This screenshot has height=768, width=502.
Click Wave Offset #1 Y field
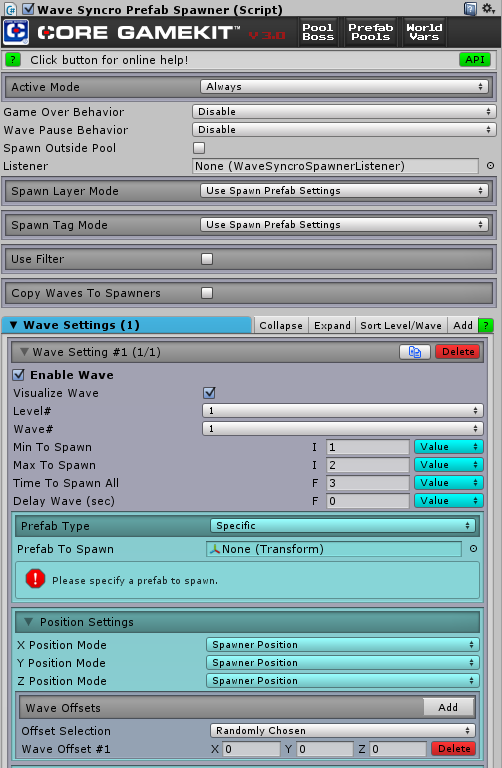point(325,748)
